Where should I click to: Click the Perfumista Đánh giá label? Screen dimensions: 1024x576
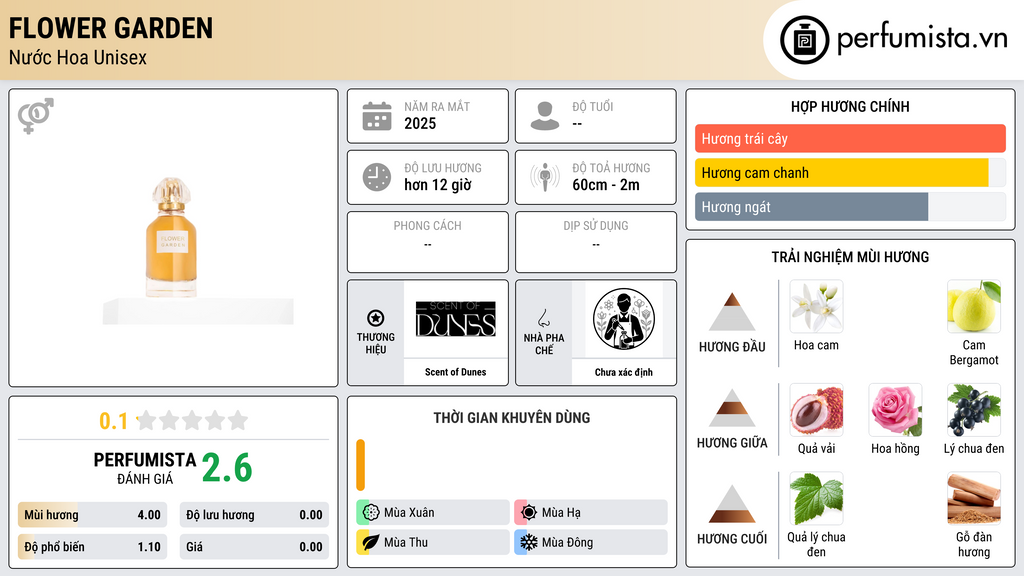point(145,468)
